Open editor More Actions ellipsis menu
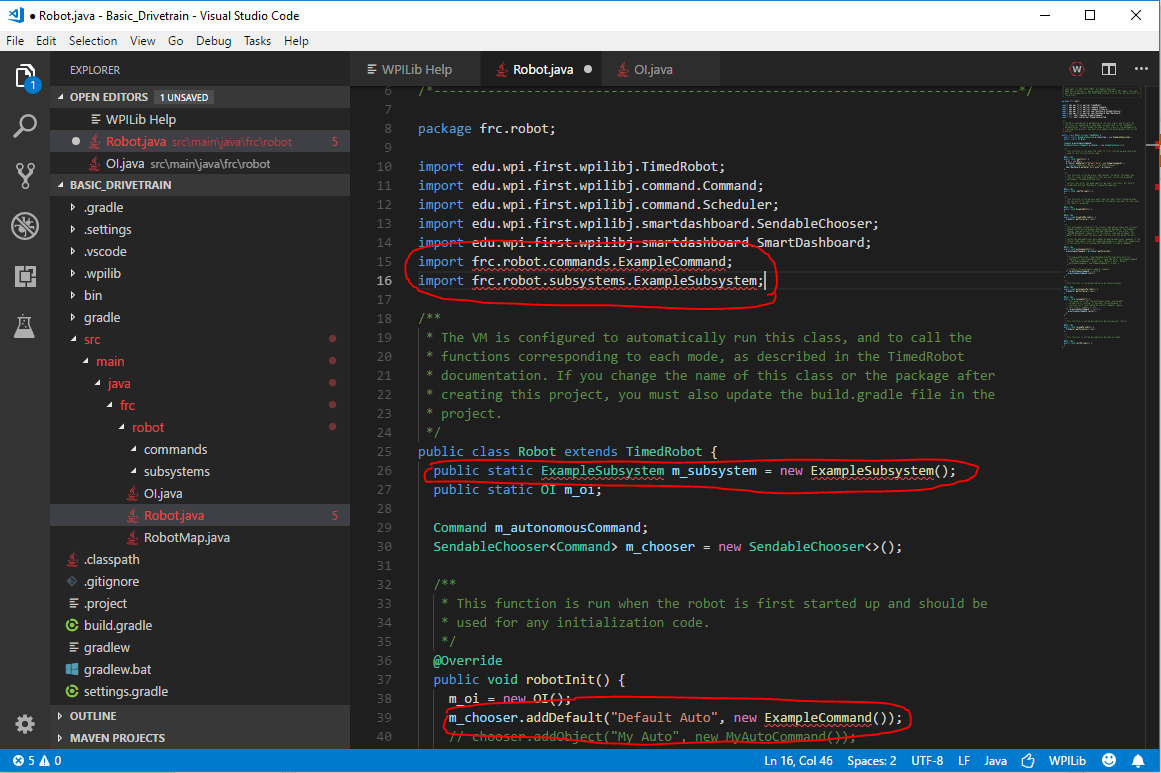This screenshot has width=1161, height=773. tap(1141, 69)
